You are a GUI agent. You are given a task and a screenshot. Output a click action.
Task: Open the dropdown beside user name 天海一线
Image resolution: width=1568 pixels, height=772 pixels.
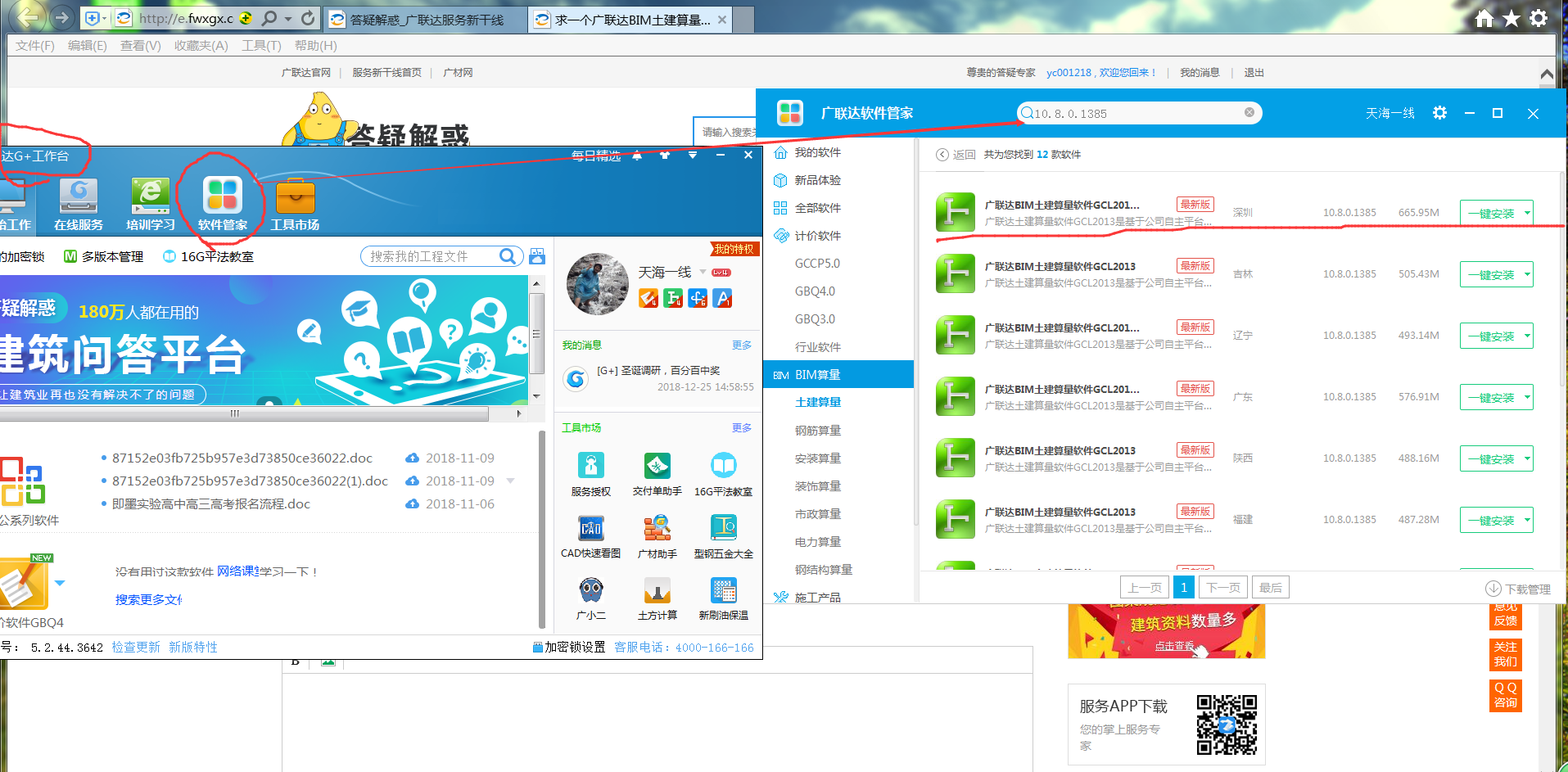click(703, 272)
